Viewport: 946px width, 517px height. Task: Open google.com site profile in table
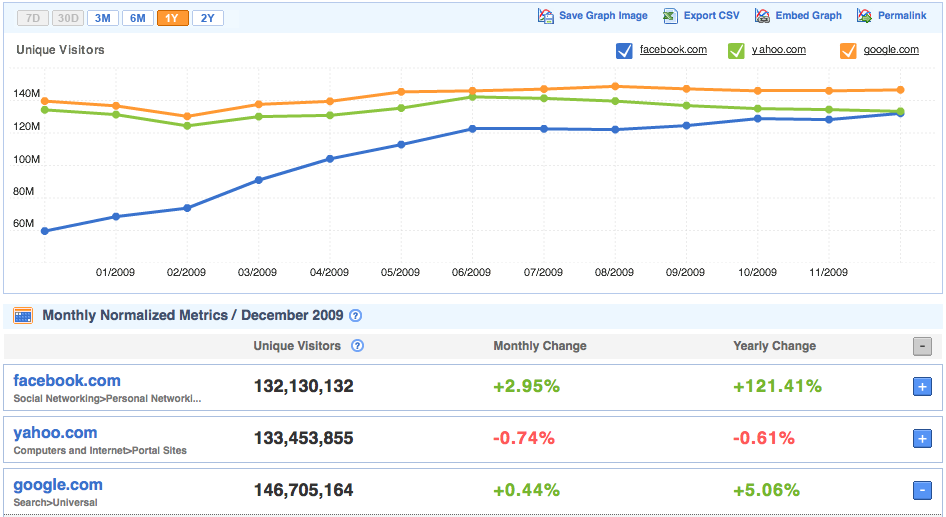(x=58, y=484)
